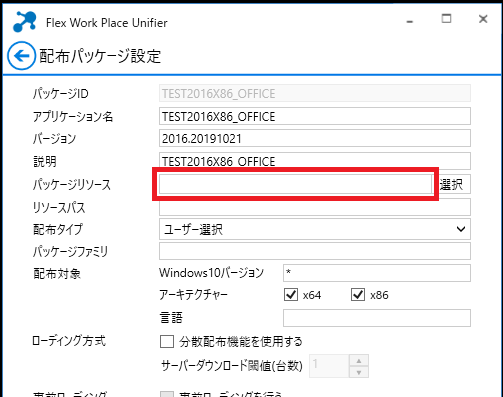Close the Flex Work Place Unifier window

tap(483, 19)
